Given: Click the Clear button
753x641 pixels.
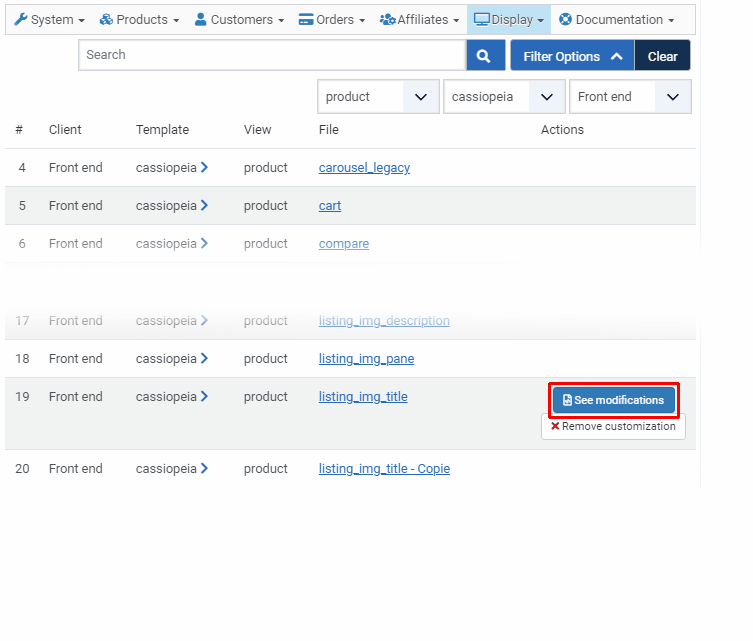Looking at the screenshot, I should 662,56.
